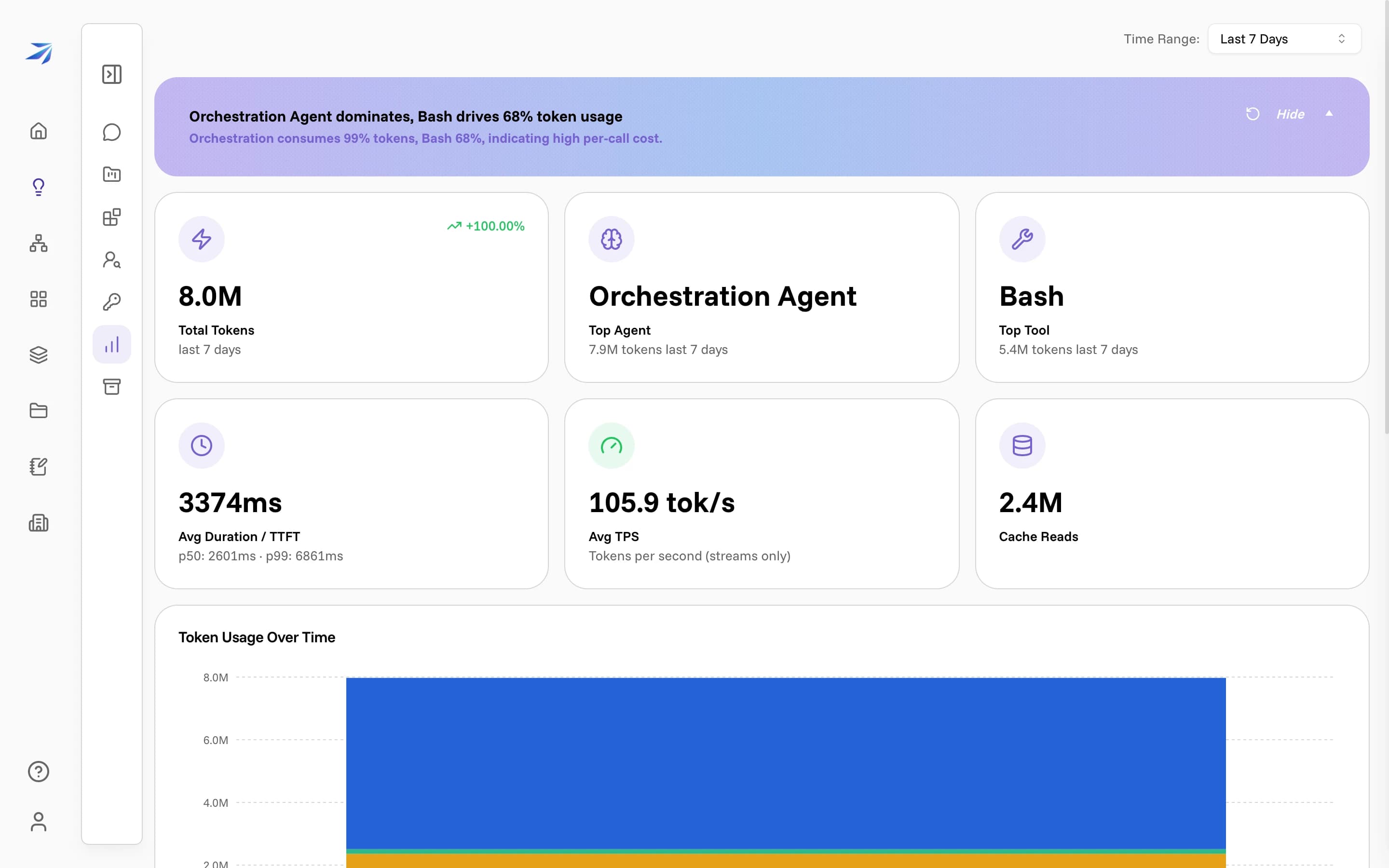
Task: Click the brain icon on the Top Agent card
Action: point(611,239)
